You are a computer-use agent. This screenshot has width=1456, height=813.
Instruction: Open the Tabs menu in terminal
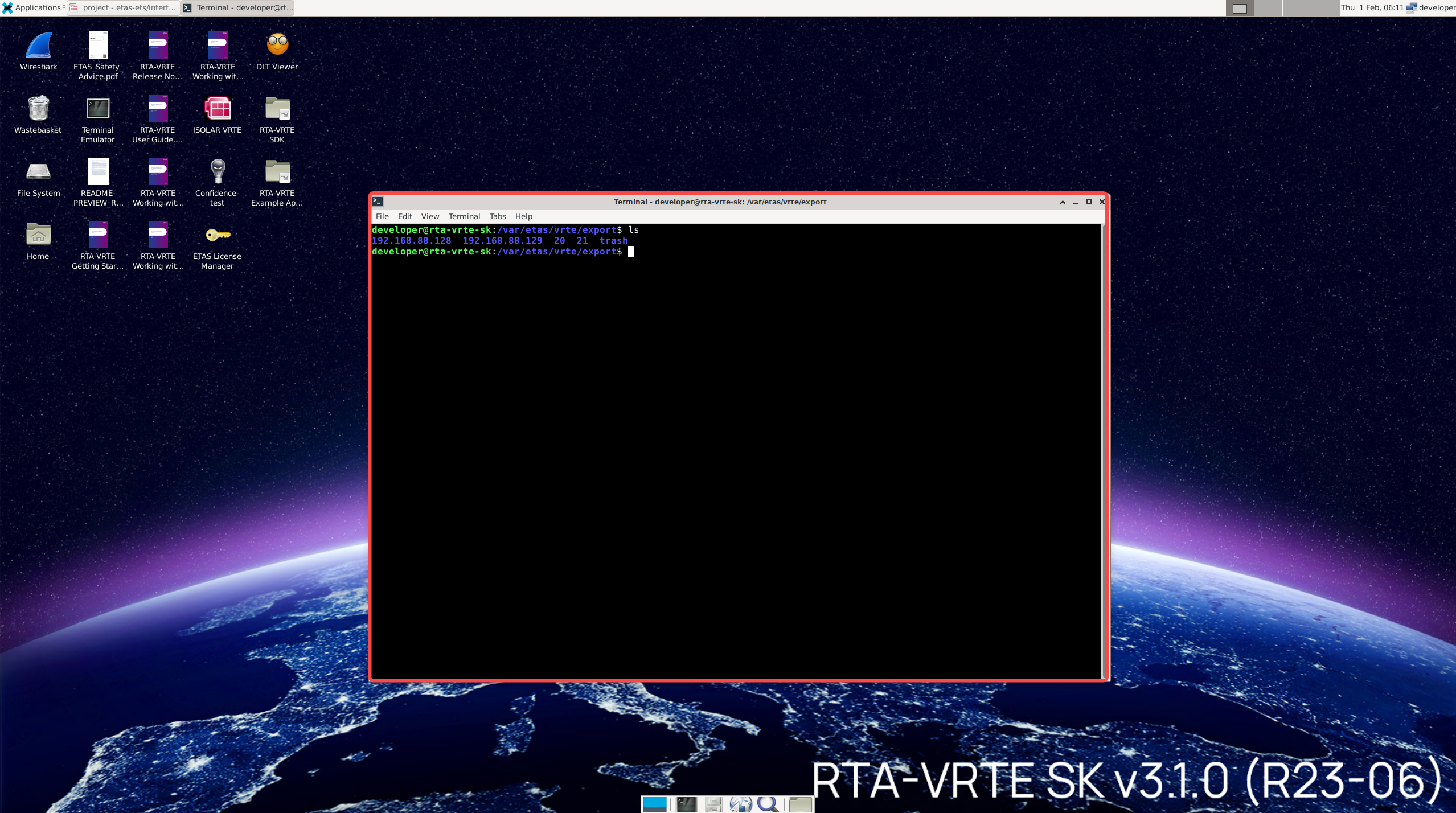pyautogui.click(x=497, y=216)
